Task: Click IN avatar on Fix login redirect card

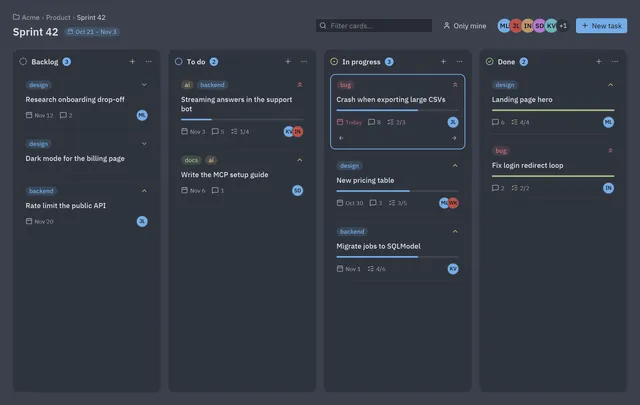Action: pos(609,188)
